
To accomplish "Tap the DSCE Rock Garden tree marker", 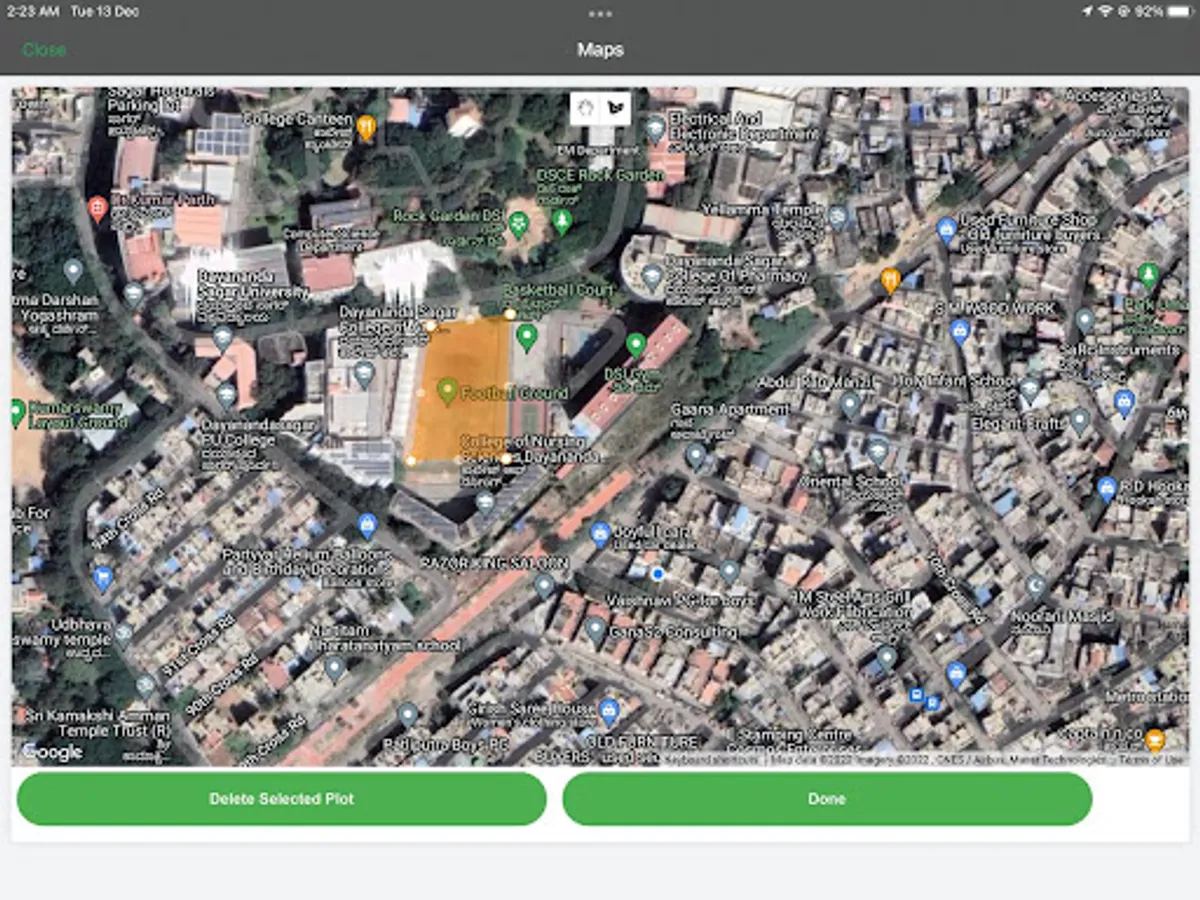I will (562, 221).
